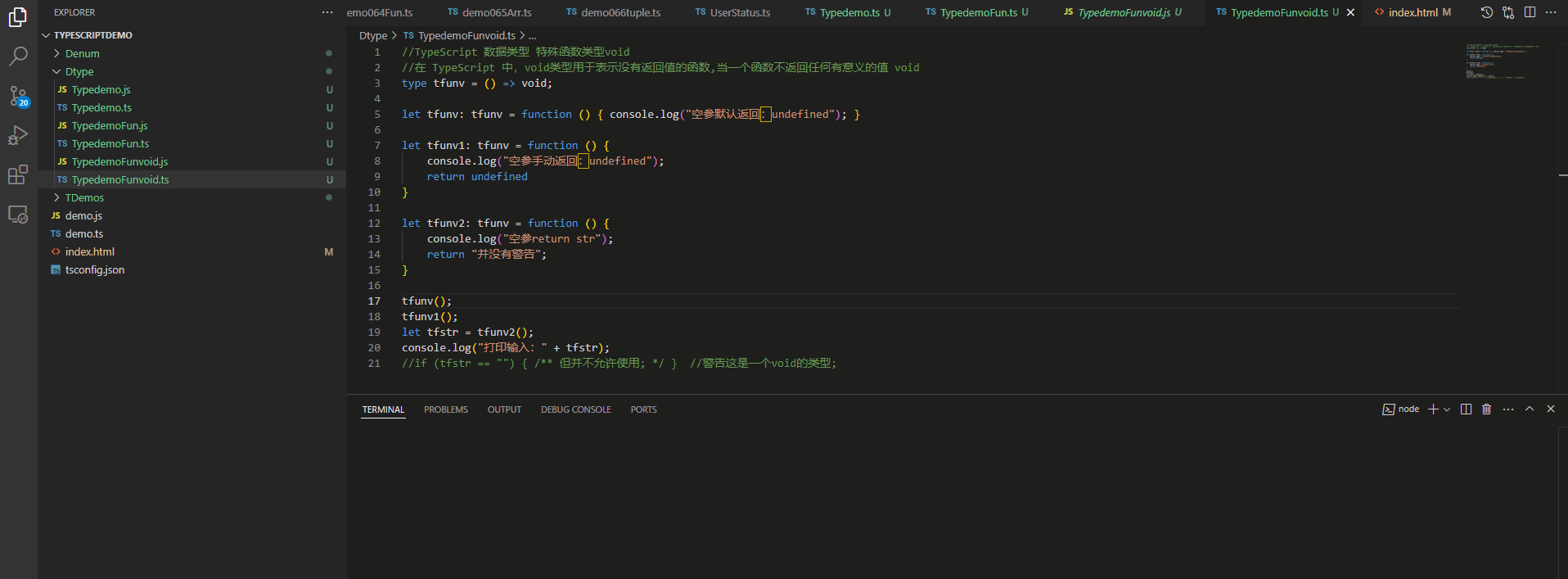Screen dimensions: 1568x579
Task: Open the Search view icon
Action: point(18,56)
